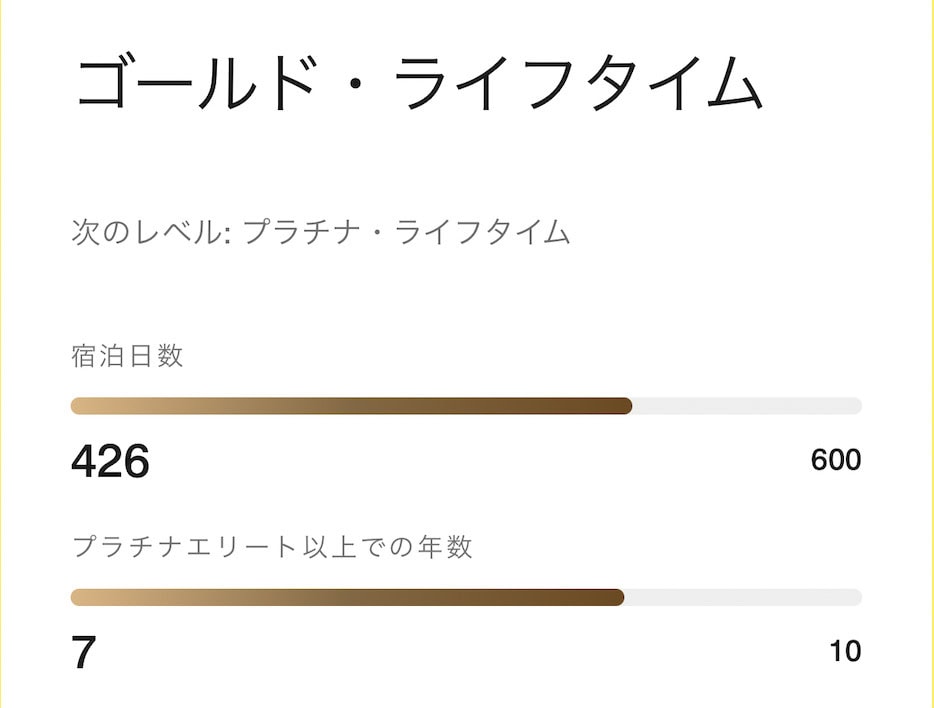Click the 宿泊日数 label

pos(127,356)
